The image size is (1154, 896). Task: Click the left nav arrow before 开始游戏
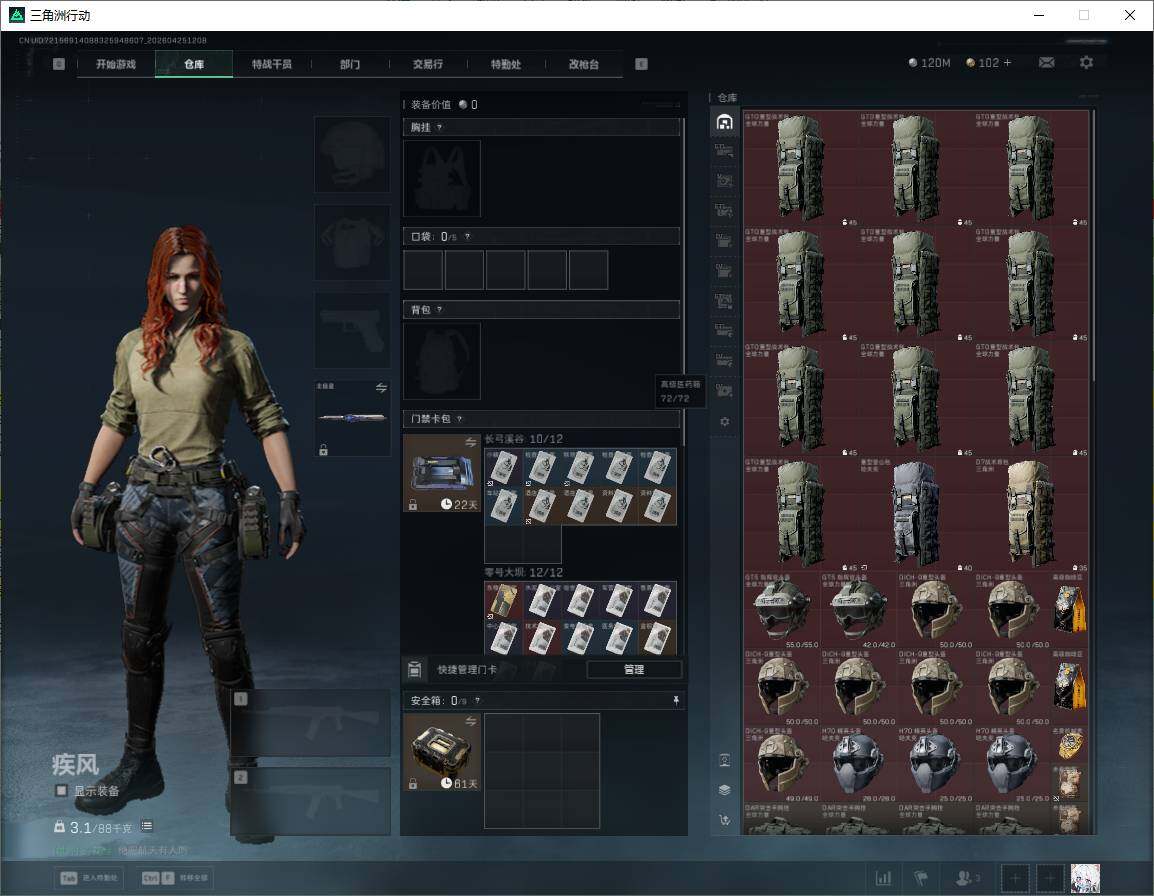(59, 64)
